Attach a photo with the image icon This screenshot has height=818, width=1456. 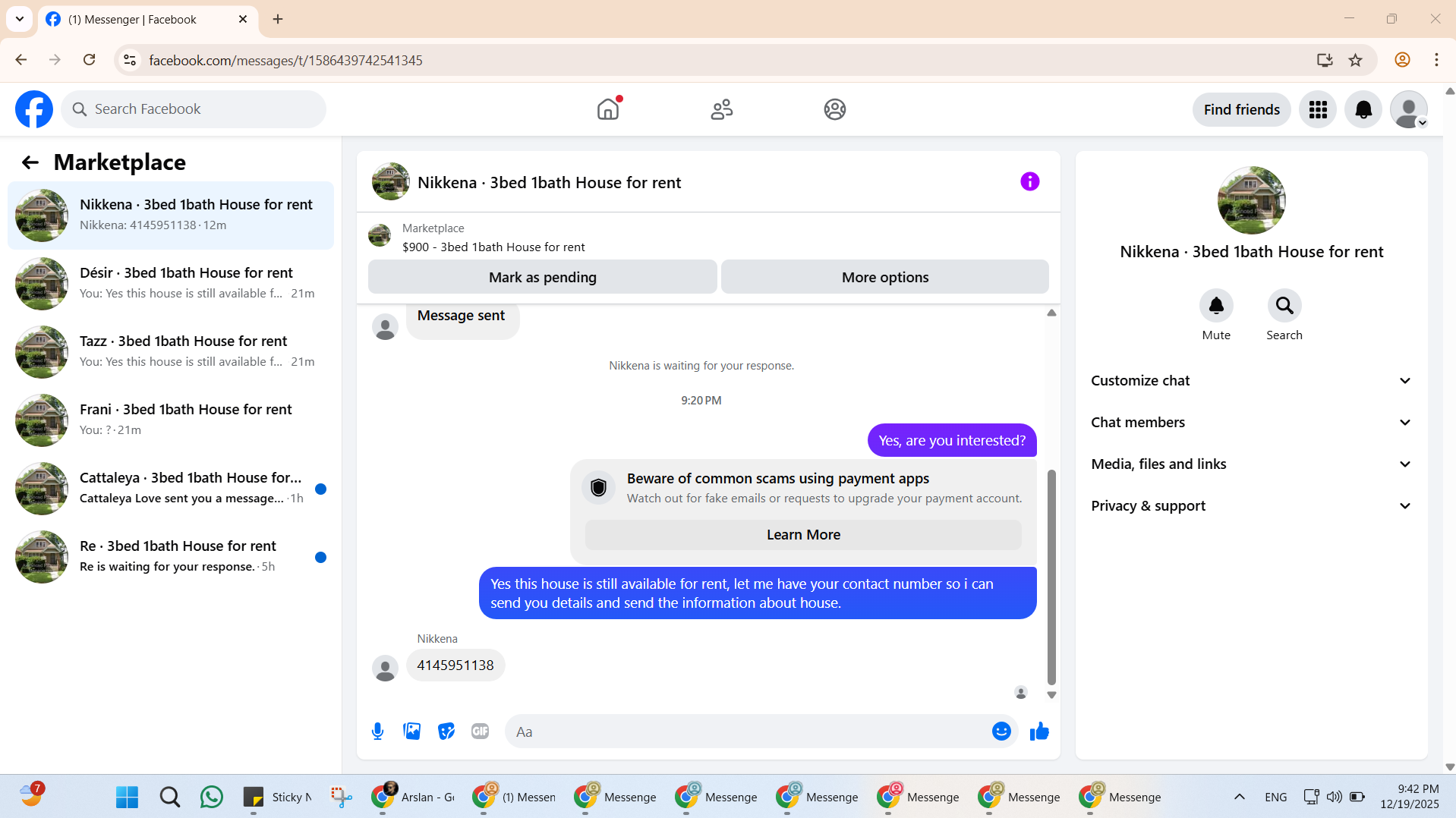pos(412,731)
